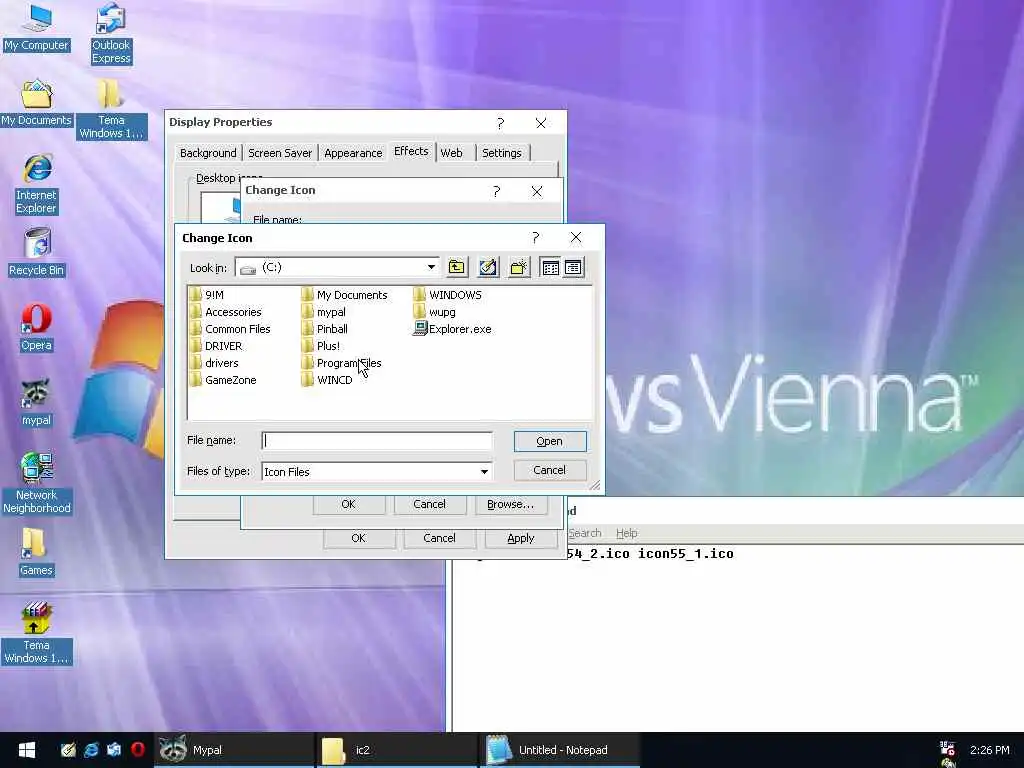
Task: Select the WINDOWS folder
Action: click(448, 295)
